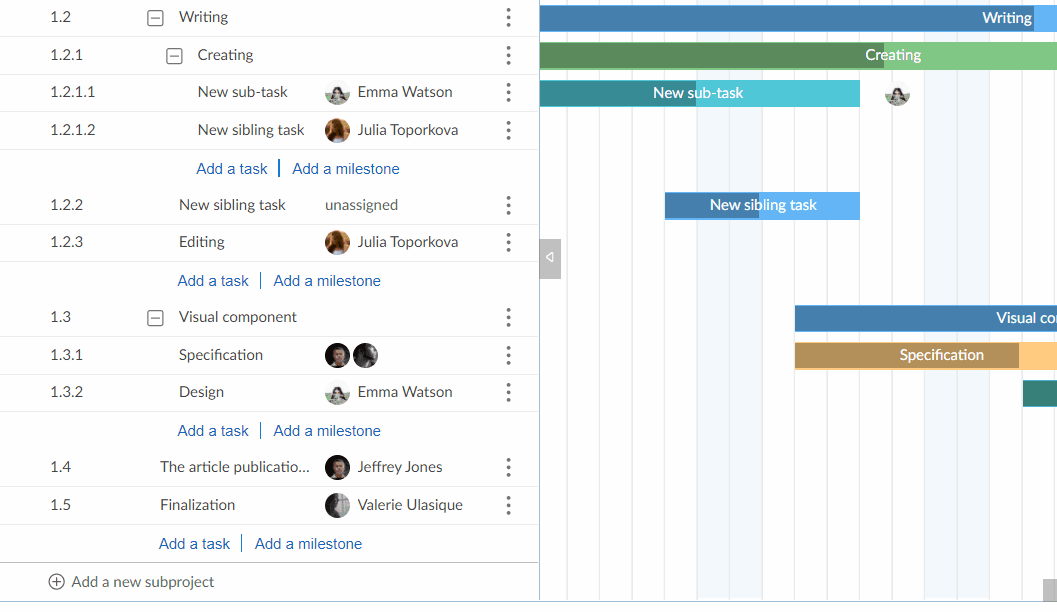Click the unassigned field for task 1.2.2
Viewport: 1057px width, 612px height.
tap(361, 205)
